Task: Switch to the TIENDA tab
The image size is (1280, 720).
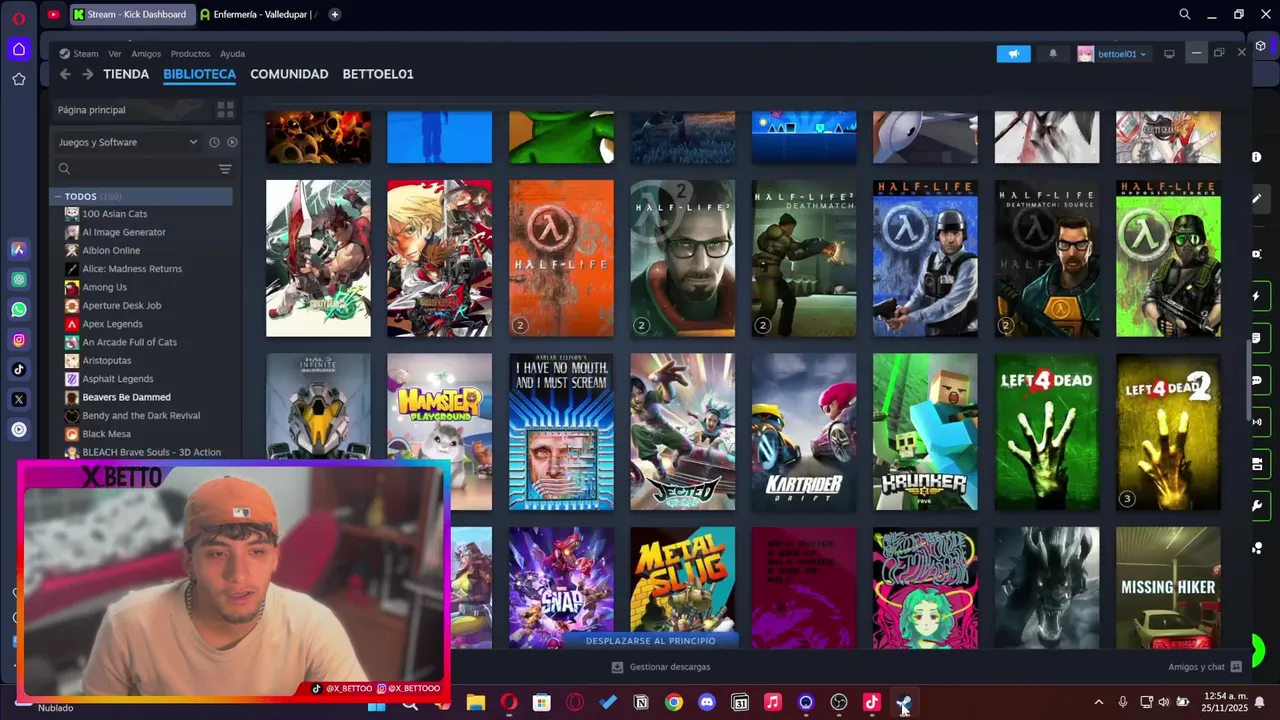Action: point(126,74)
